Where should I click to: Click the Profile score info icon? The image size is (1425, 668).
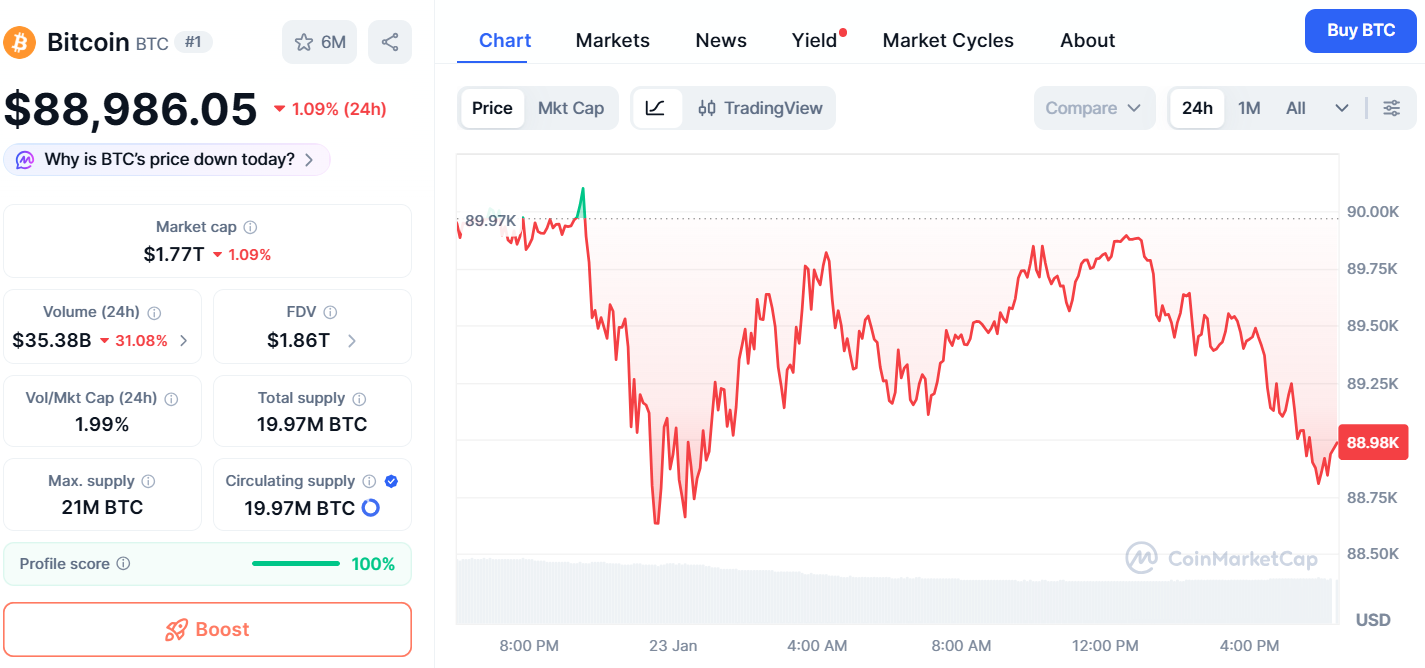tap(123, 564)
